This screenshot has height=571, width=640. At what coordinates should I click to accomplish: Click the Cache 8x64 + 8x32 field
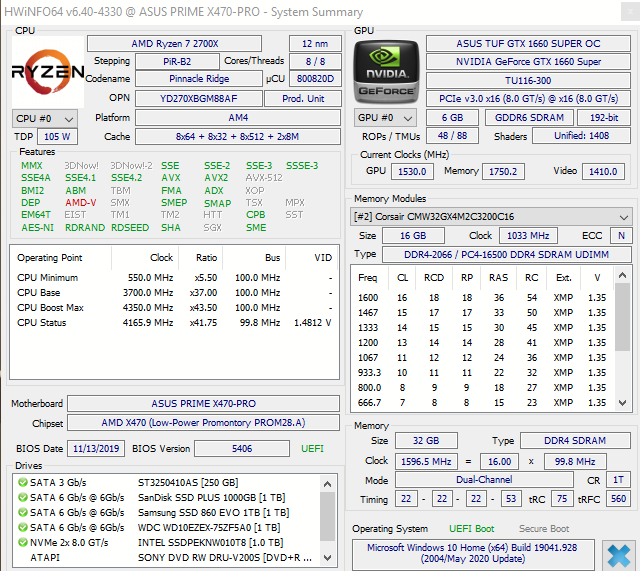[x=238, y=137]
